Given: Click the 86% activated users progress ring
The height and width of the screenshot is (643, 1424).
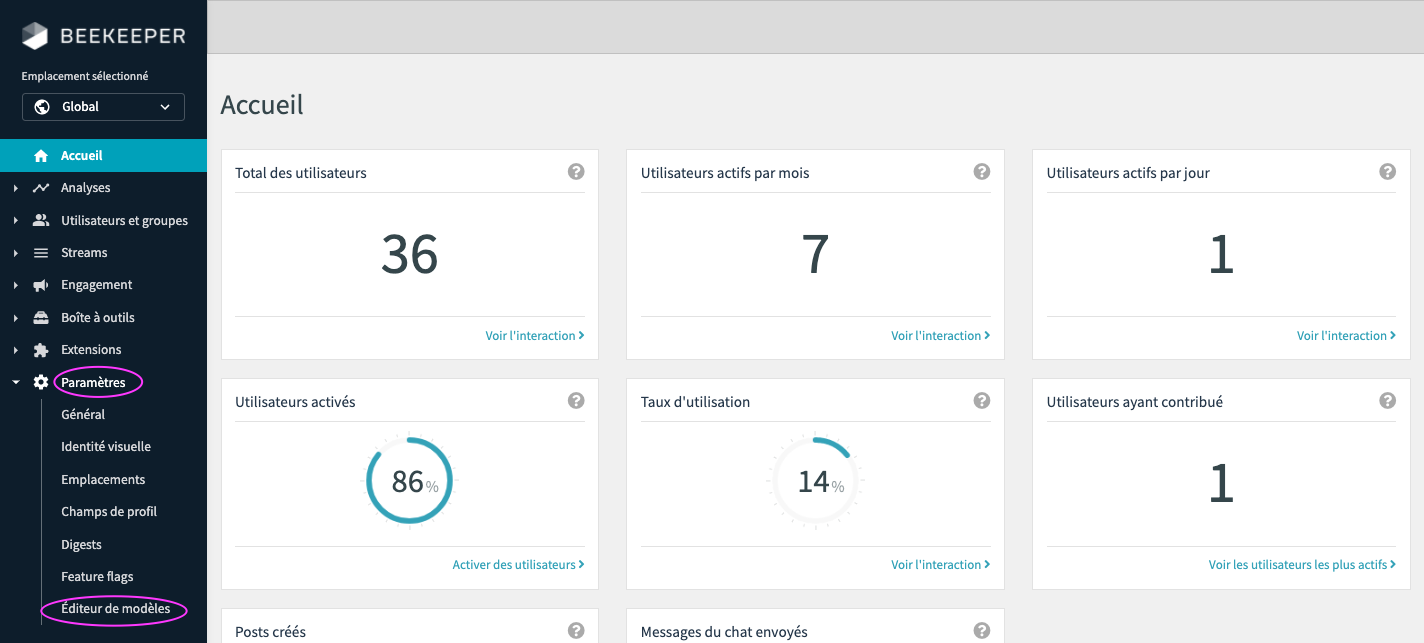Looking at the screenshot, I should pos(408,481).
